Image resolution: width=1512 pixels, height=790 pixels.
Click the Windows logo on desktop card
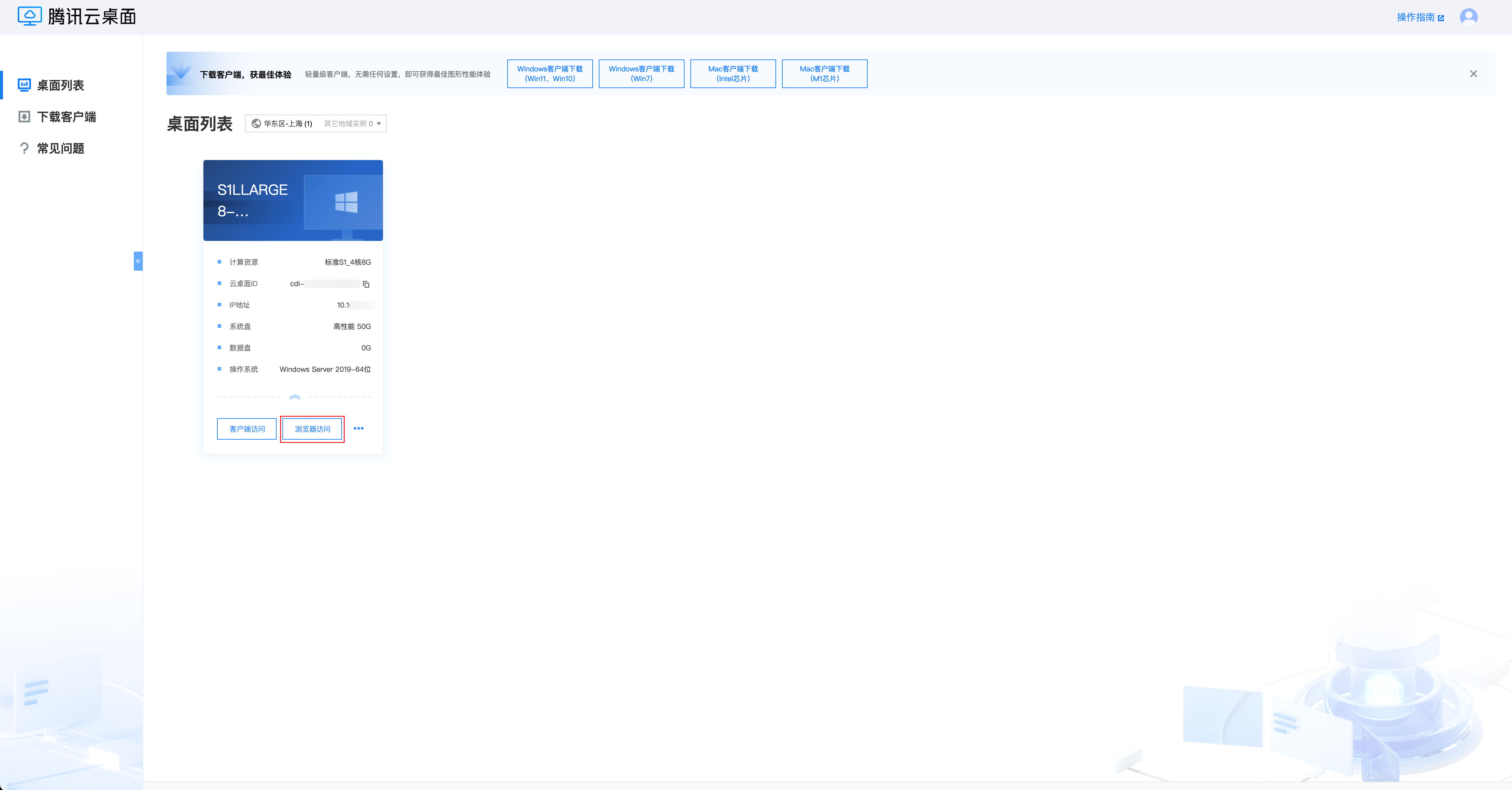pos(346,202)
